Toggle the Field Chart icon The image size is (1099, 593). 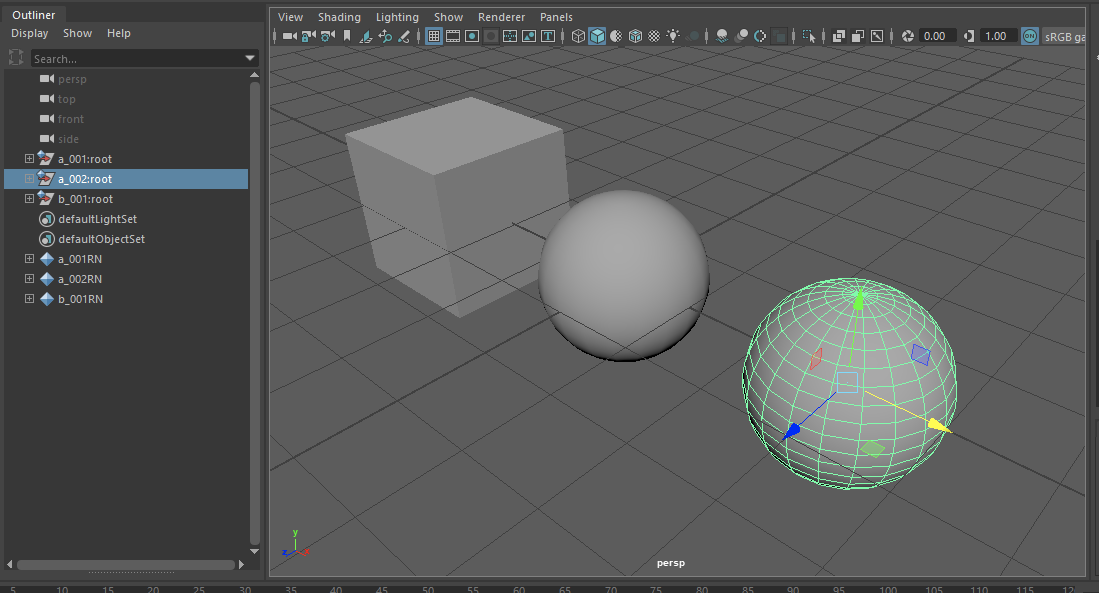pos(510,36)
